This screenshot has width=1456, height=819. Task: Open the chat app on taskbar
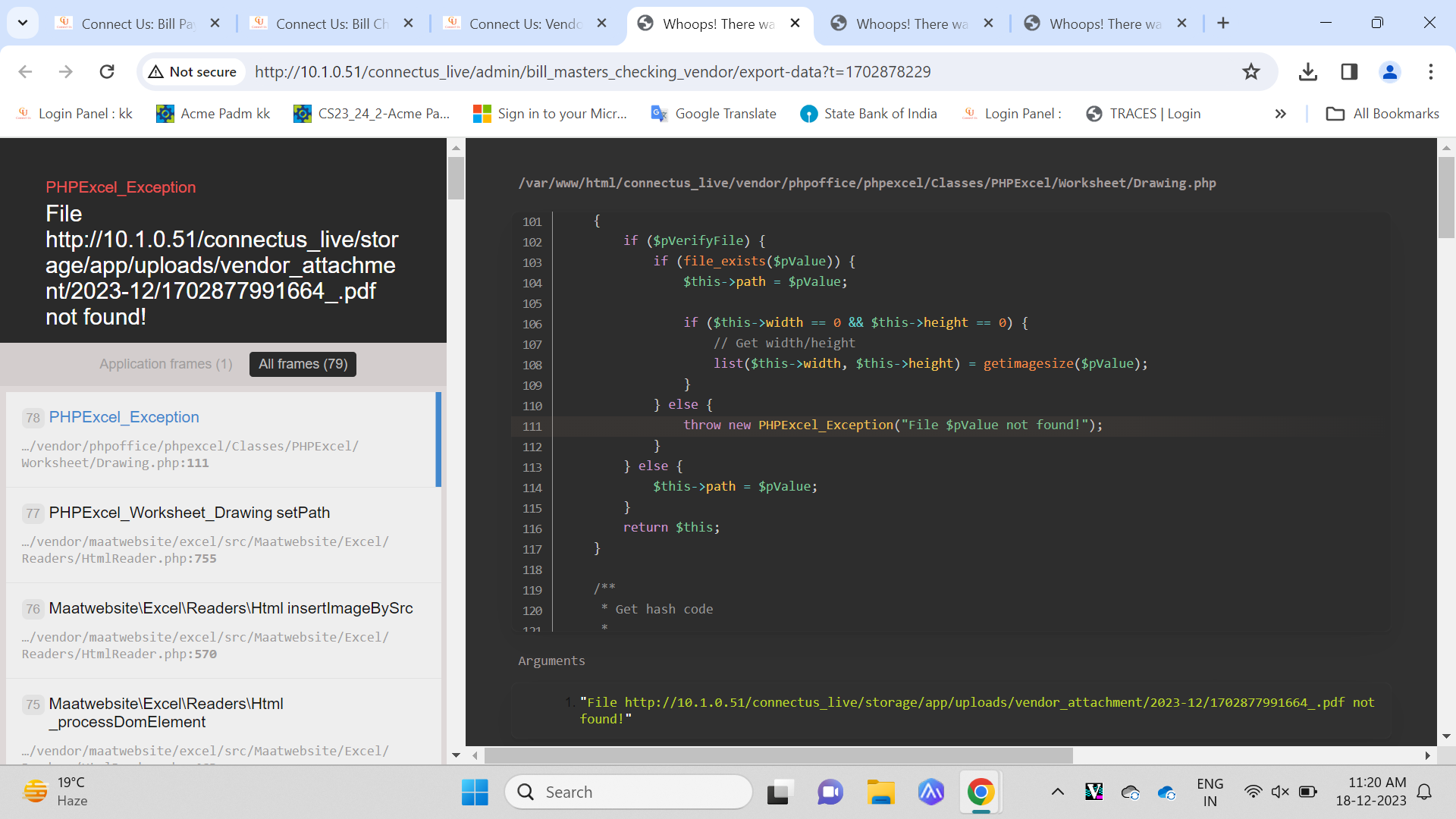pos(830,792)
